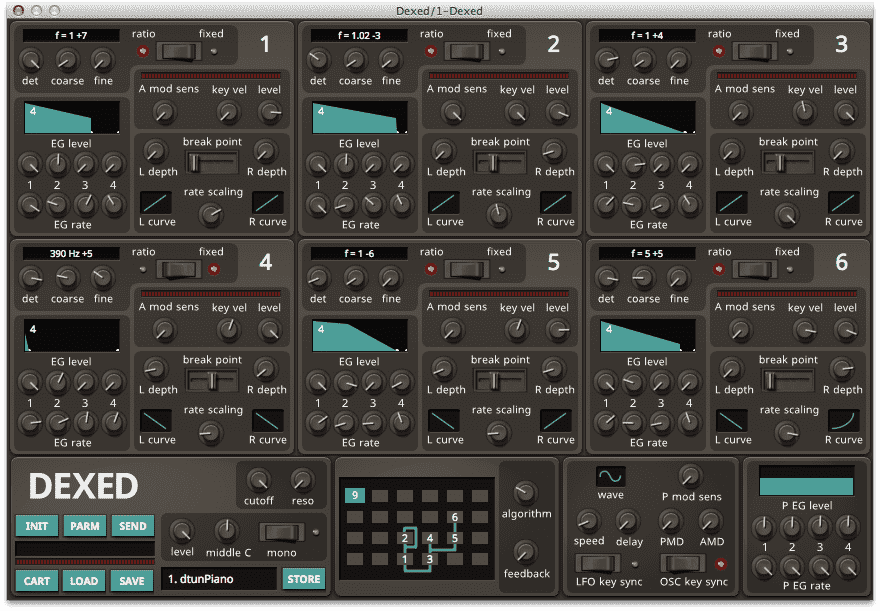880x611 pixels.
Task: Select the PMD knob
Action: (671, 521)
